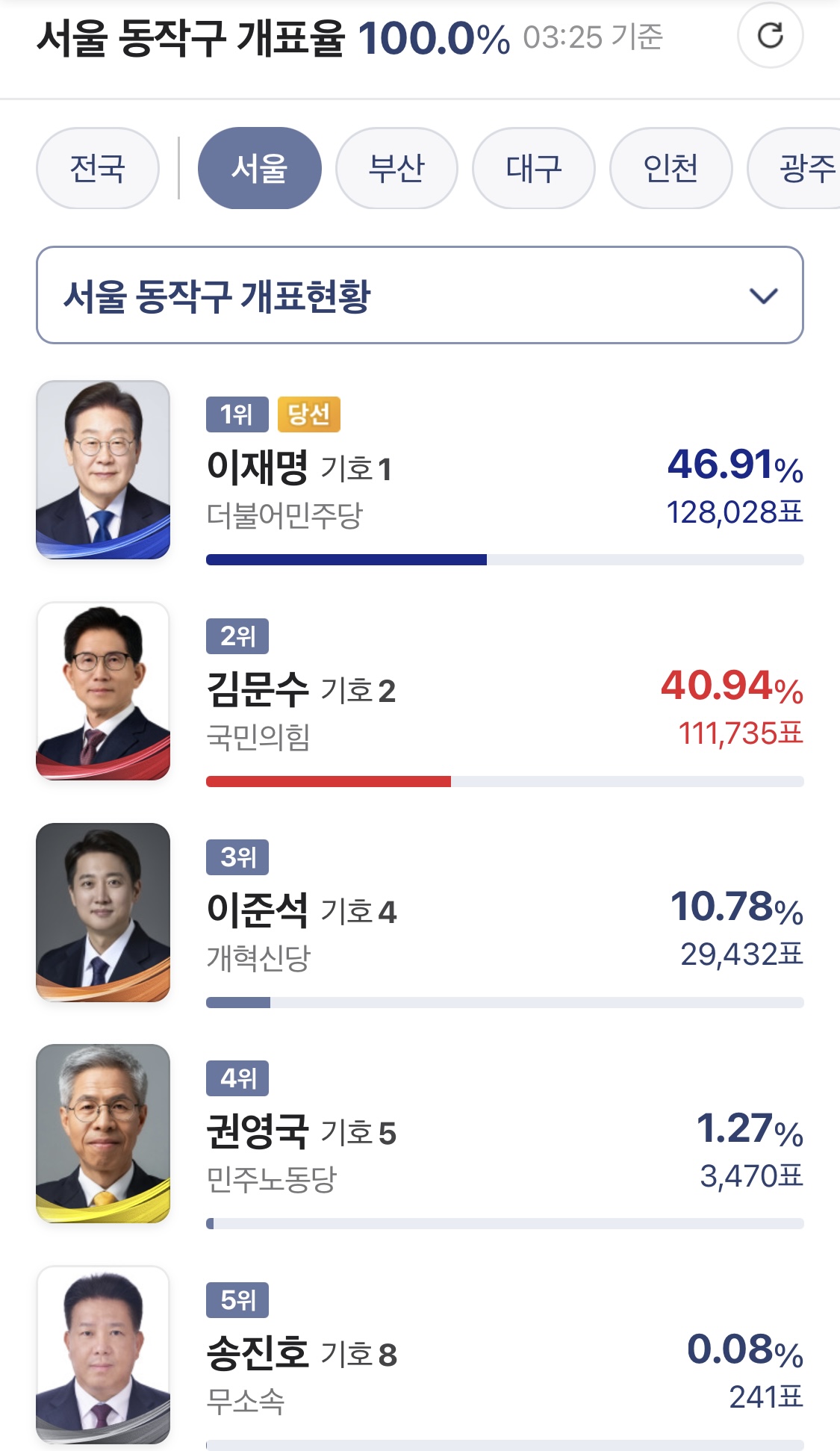Click the 김문수 candidate photo
Image resolution: width=840 pixels, height=1451 pixels.
[x=103, y=691]
